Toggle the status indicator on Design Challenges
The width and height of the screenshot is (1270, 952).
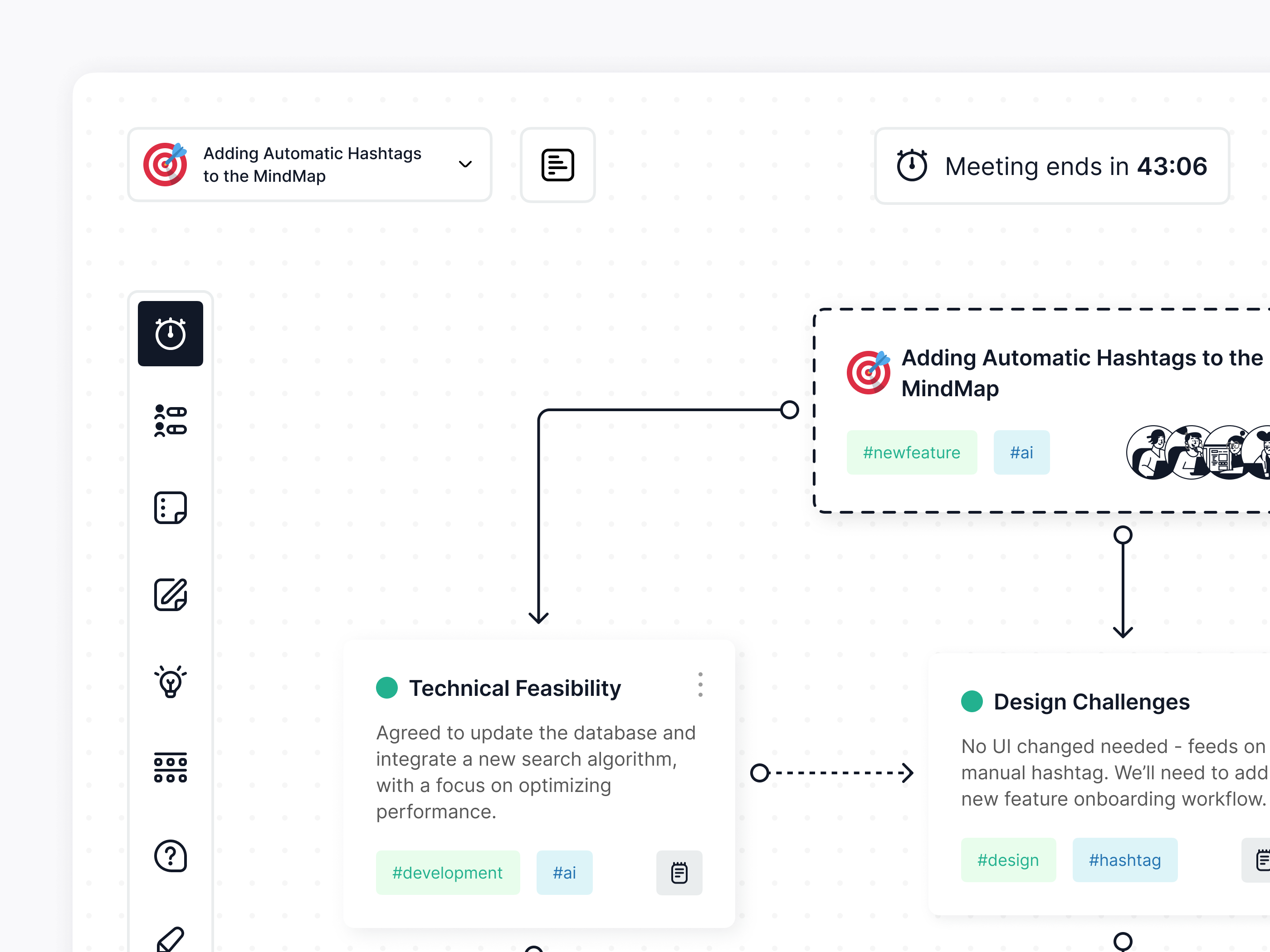click(x=972, y=701)
